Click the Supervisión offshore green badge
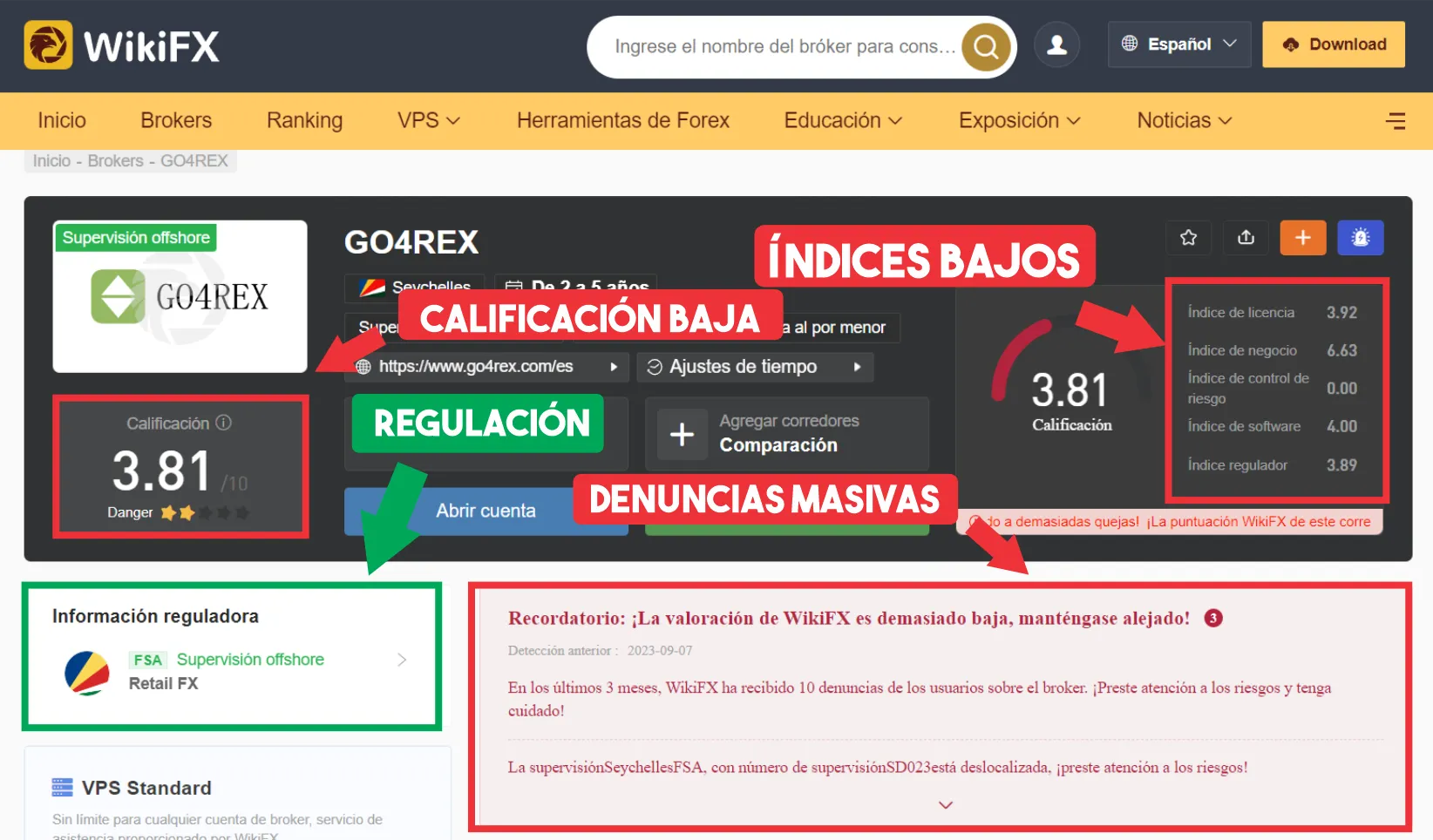Image resolution: width=1433 pixels, height=840 pixels. (x=136, y=238)
